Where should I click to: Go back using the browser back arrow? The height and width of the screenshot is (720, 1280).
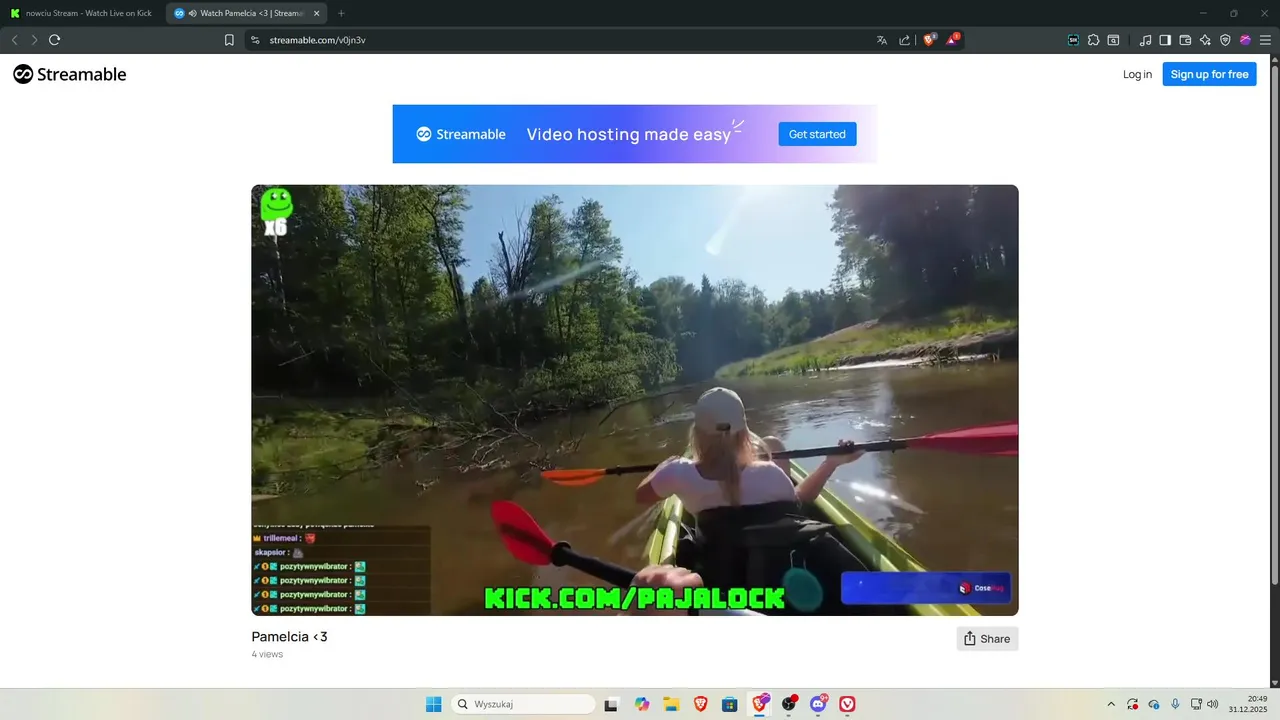(x=14, y=40)
